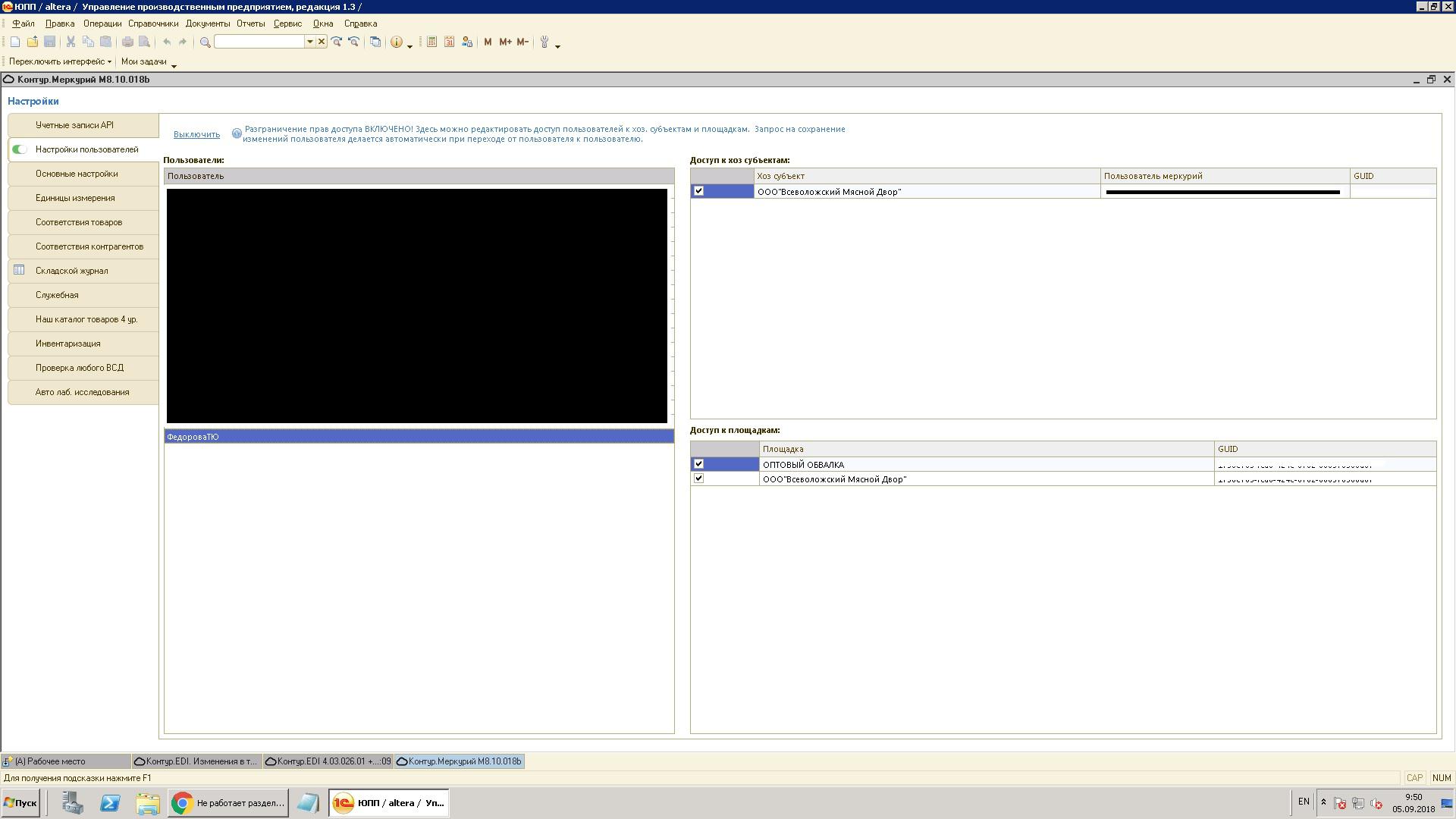Click the magnifier Find toolbar icon
Viewport: 1456px width, 819px height.
pyautogui.click(x=205, y=42)
